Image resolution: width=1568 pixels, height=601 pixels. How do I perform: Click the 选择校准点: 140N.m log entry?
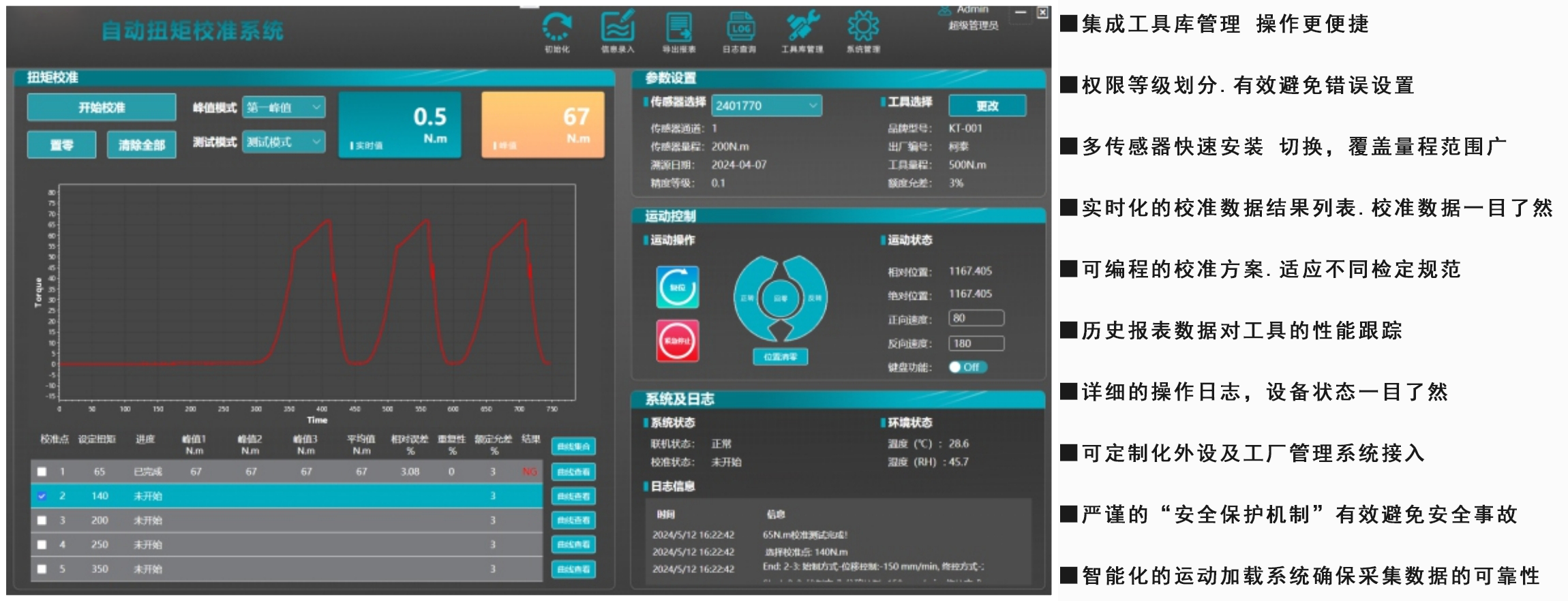click(x=806, y=552)
